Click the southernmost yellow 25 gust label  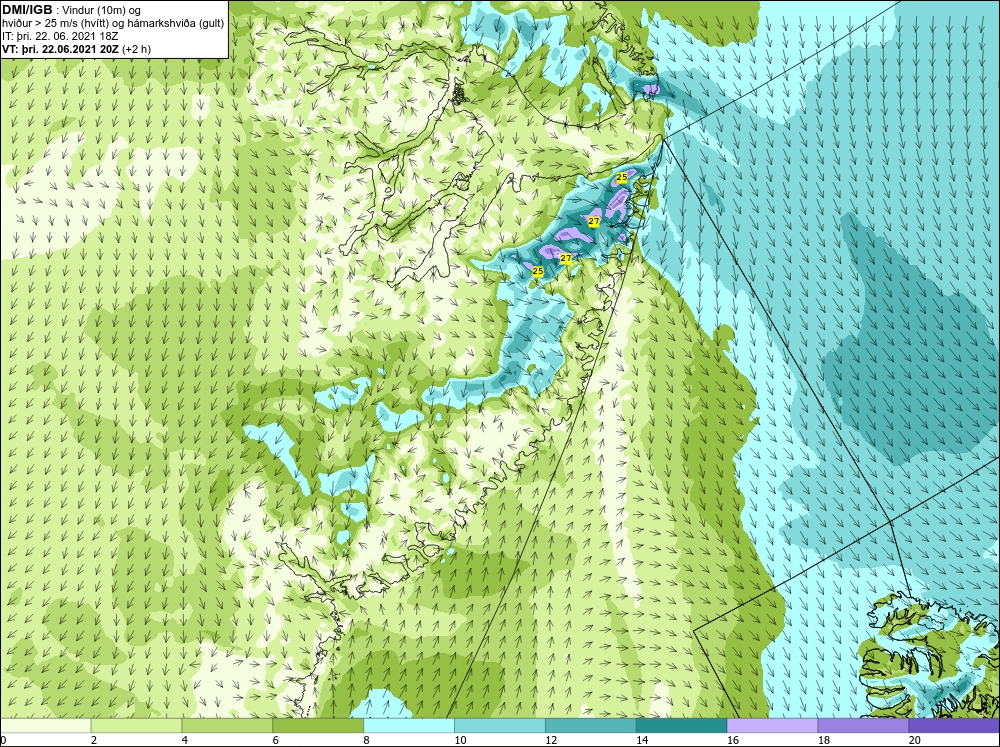(x=538, y=271)
